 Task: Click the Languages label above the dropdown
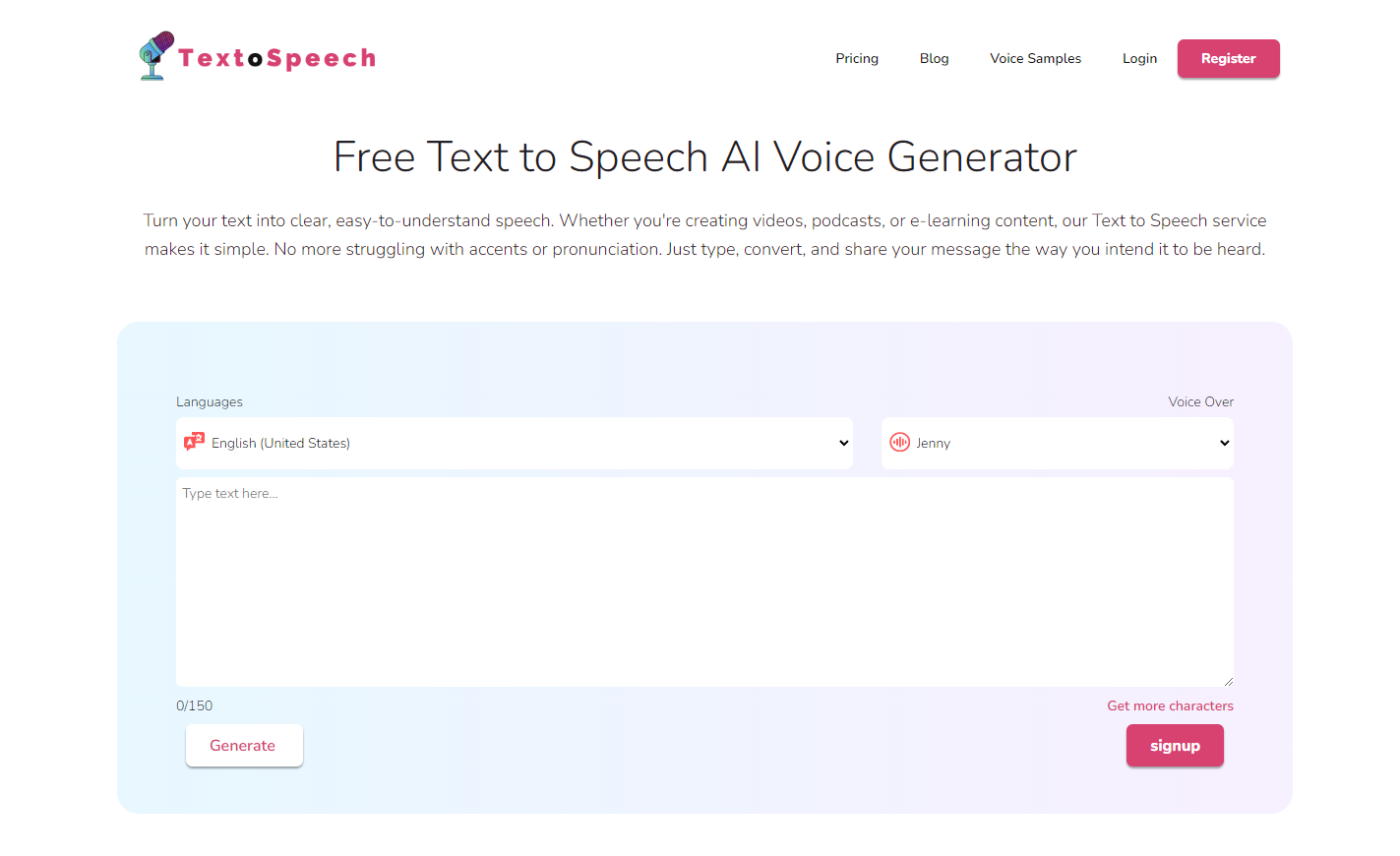point(209,401)
